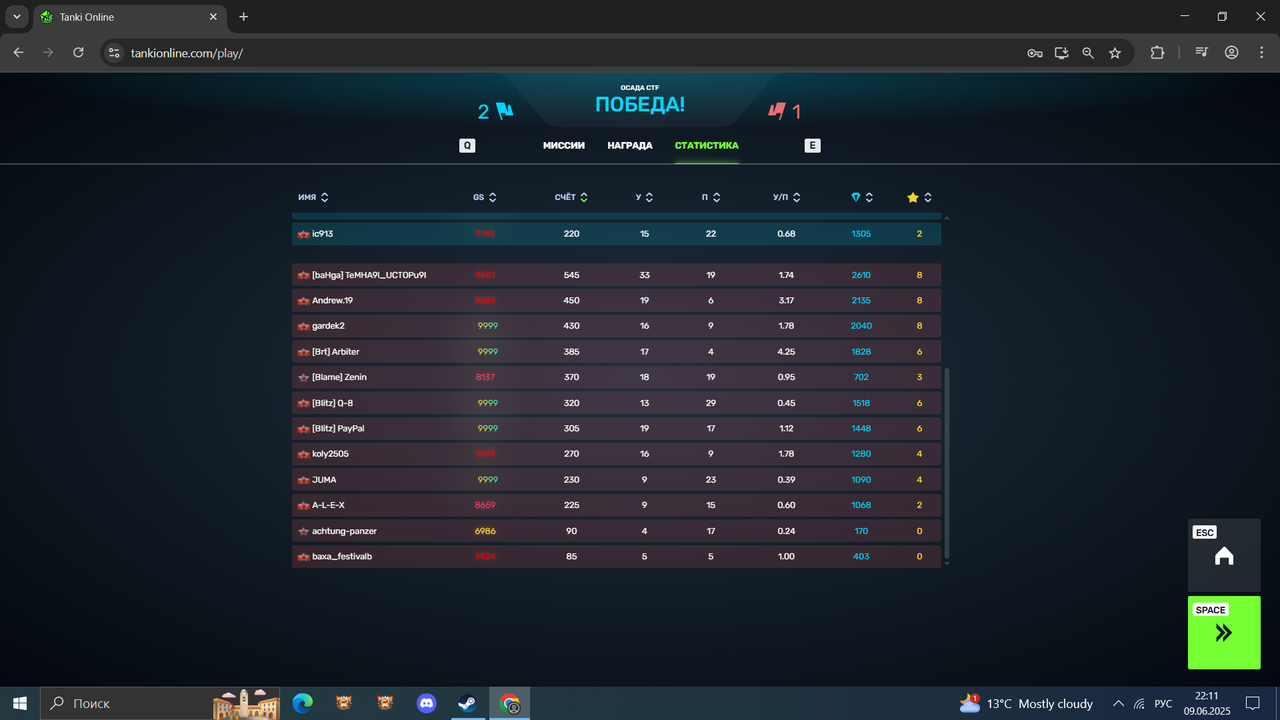
Task: Open Windows notification center icon
Action: (1251, 703)
